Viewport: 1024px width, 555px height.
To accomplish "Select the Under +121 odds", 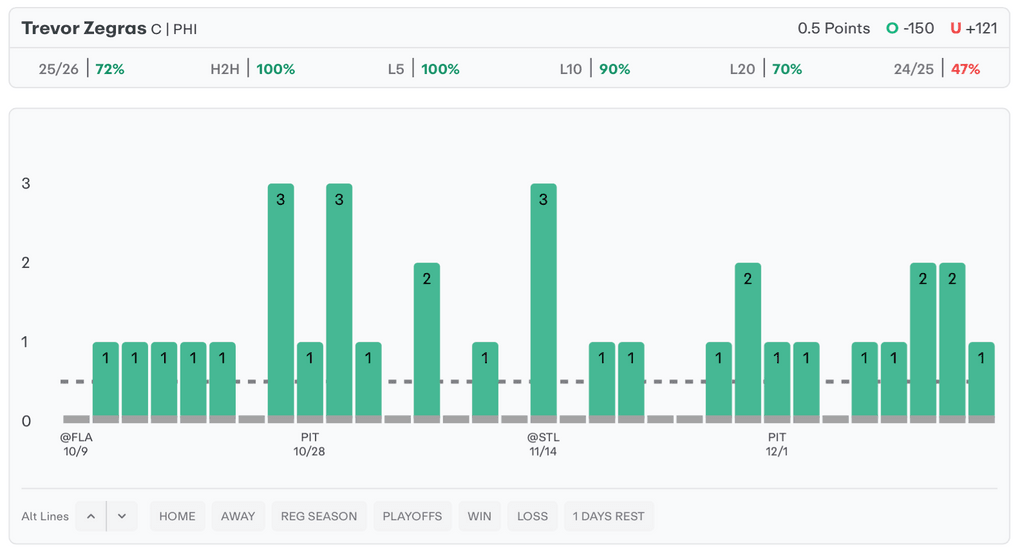I will 974,28.
